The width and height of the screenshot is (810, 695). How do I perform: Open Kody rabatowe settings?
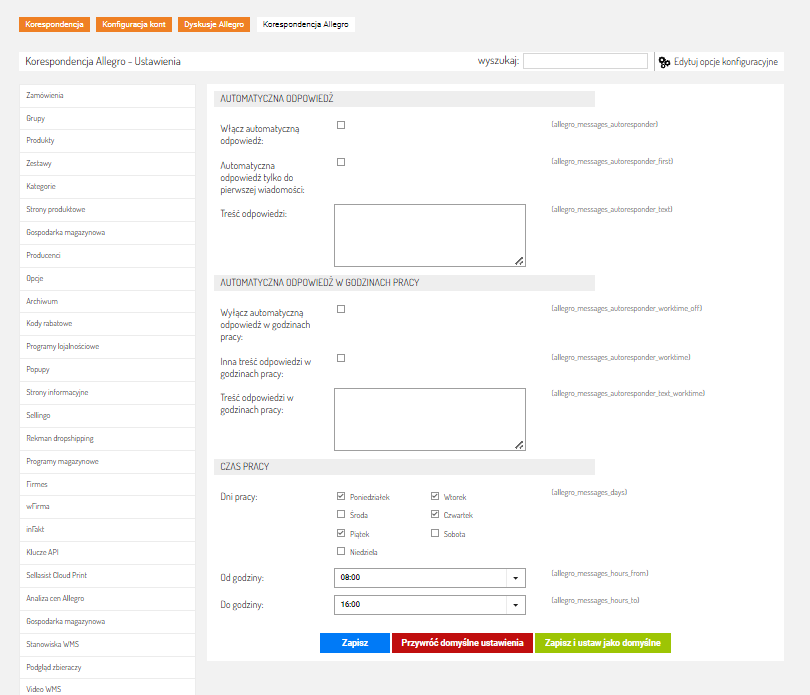pyautogui.click(x=107, y=323)
